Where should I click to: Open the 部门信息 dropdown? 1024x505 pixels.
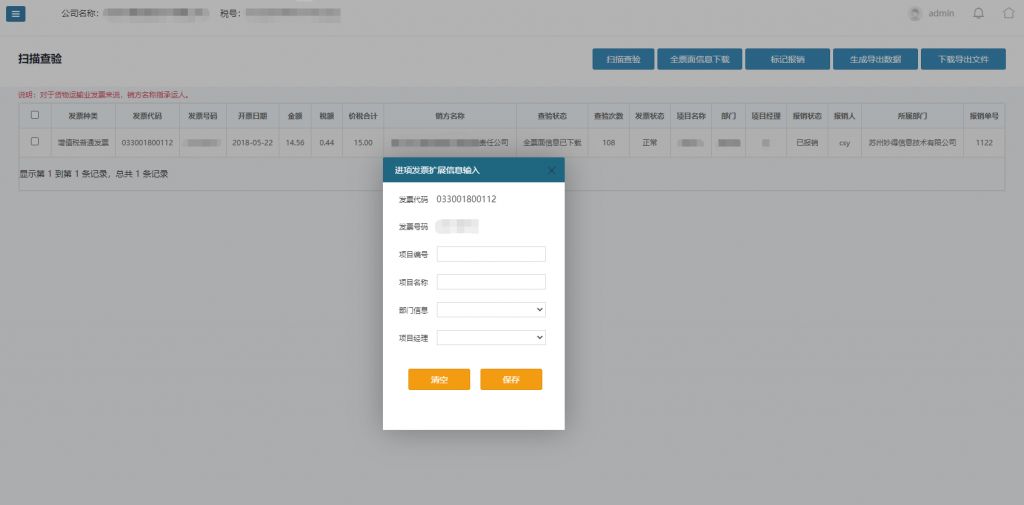(491, 310)
